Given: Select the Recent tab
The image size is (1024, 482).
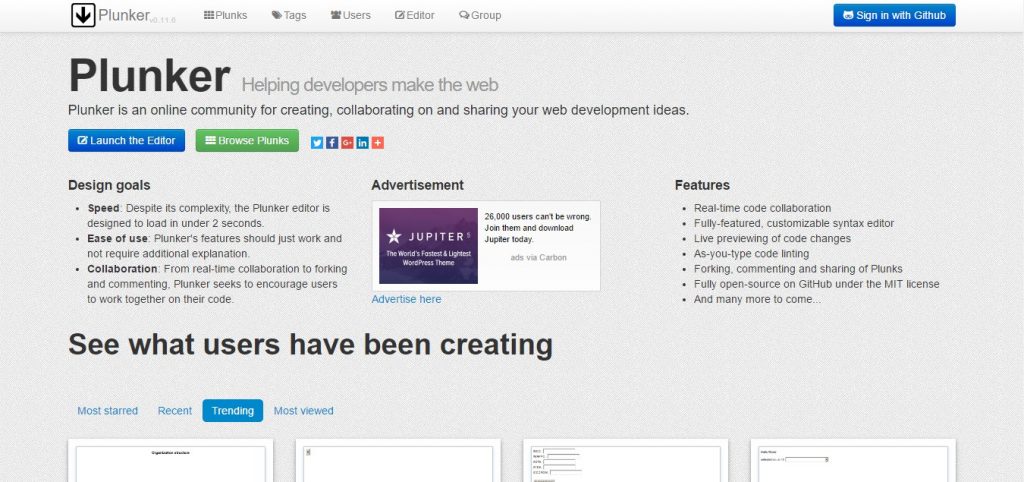Looking at the screenshot, I should click(x=175, y=411).
